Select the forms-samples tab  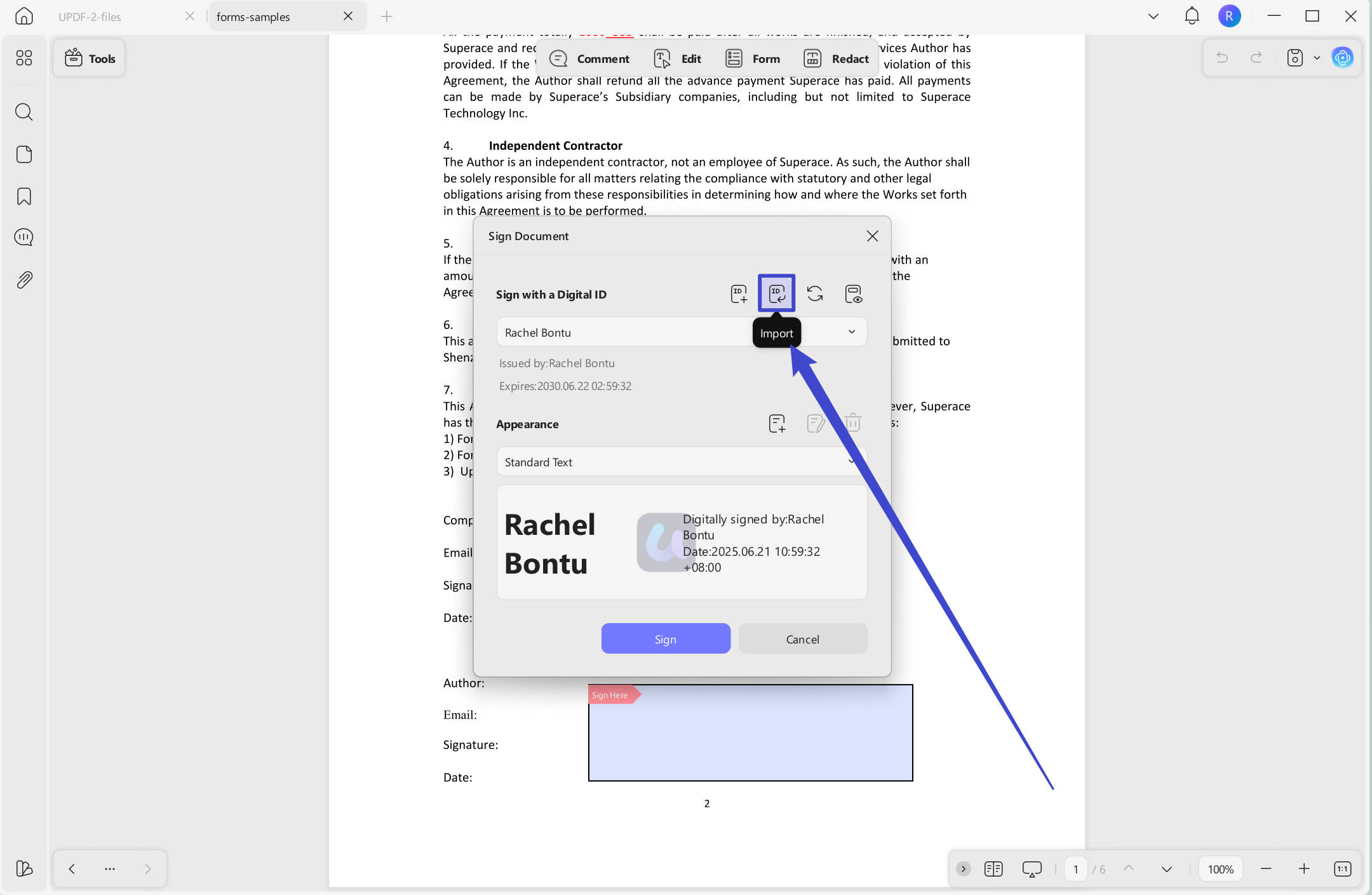coord(254,17)
